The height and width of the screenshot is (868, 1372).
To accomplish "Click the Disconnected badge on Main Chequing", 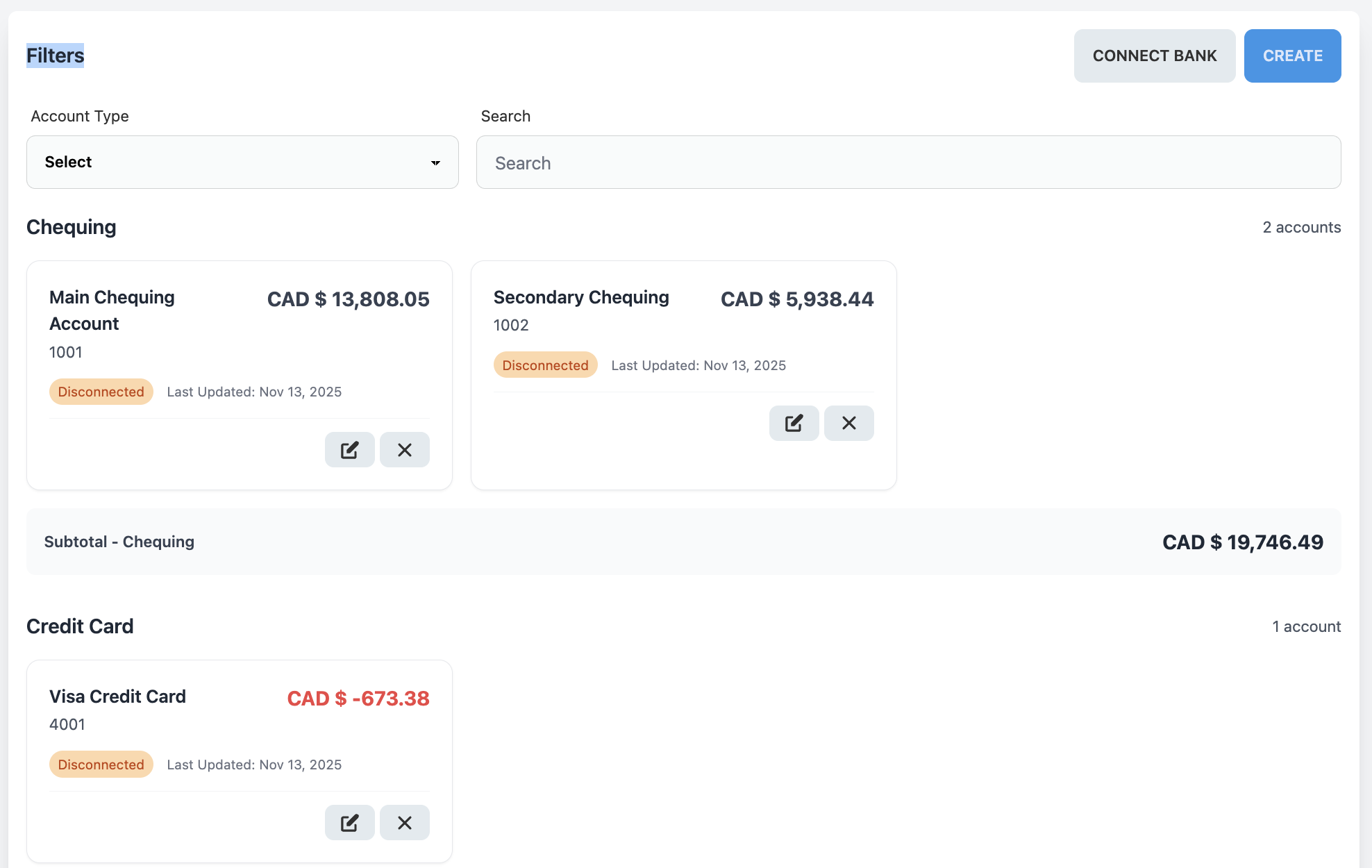I will [x=101, y=391].
